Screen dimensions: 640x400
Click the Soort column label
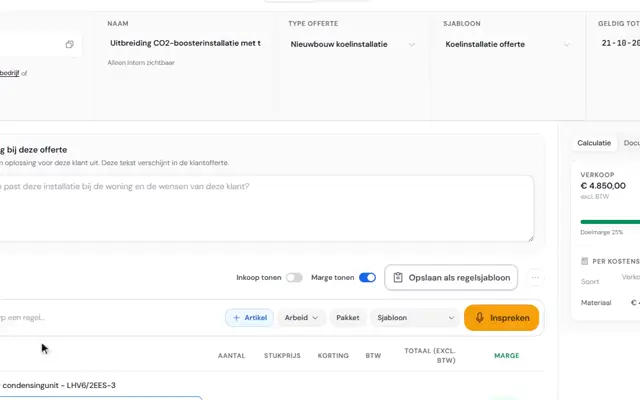click(590, 282)
